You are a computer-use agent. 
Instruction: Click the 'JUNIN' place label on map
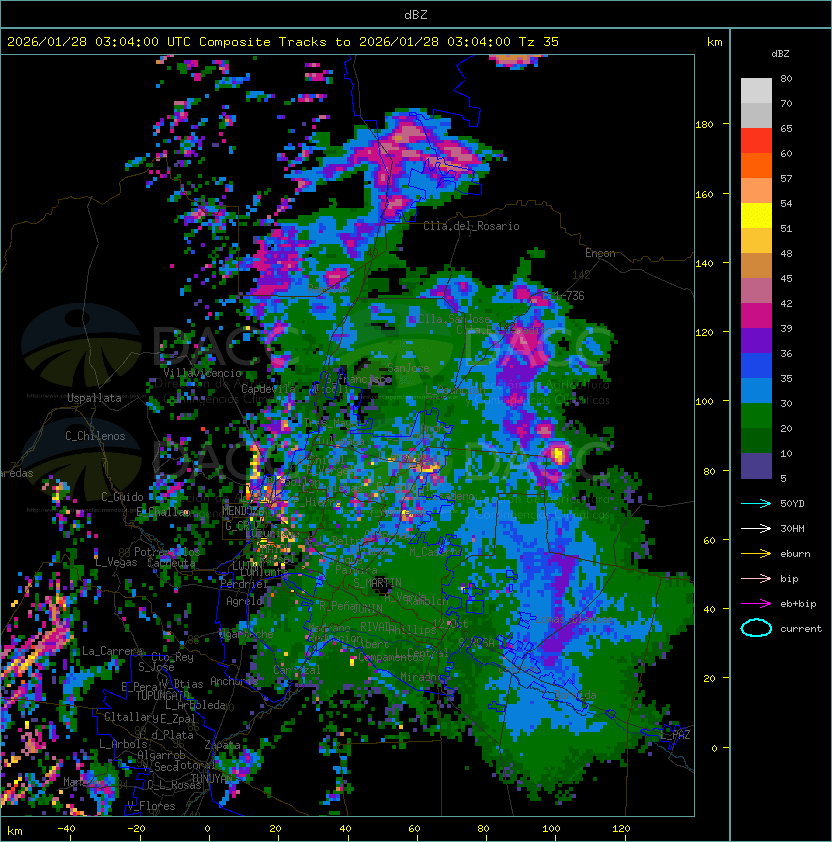367,608
